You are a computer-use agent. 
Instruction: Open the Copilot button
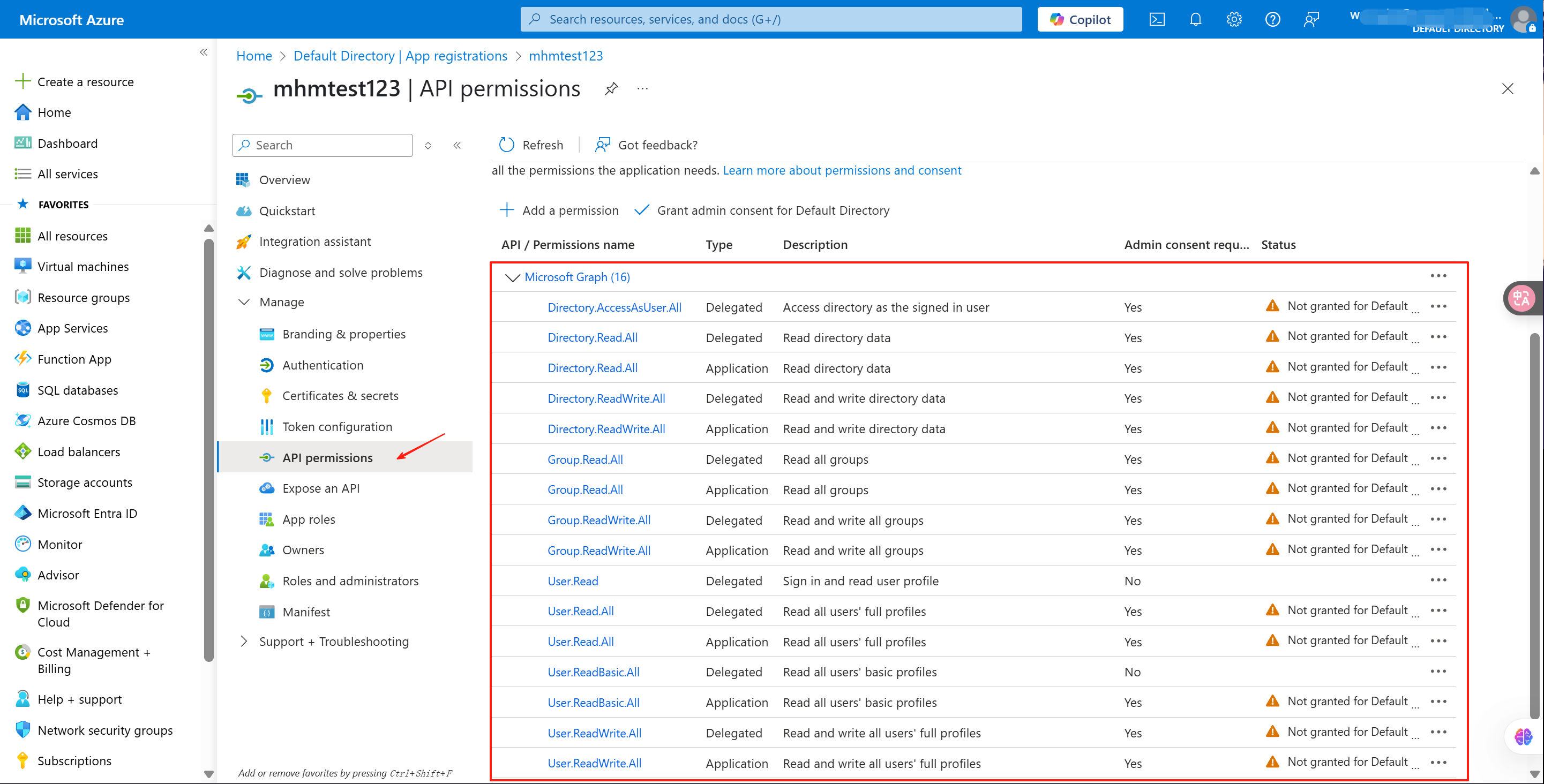pos(1080,20)
